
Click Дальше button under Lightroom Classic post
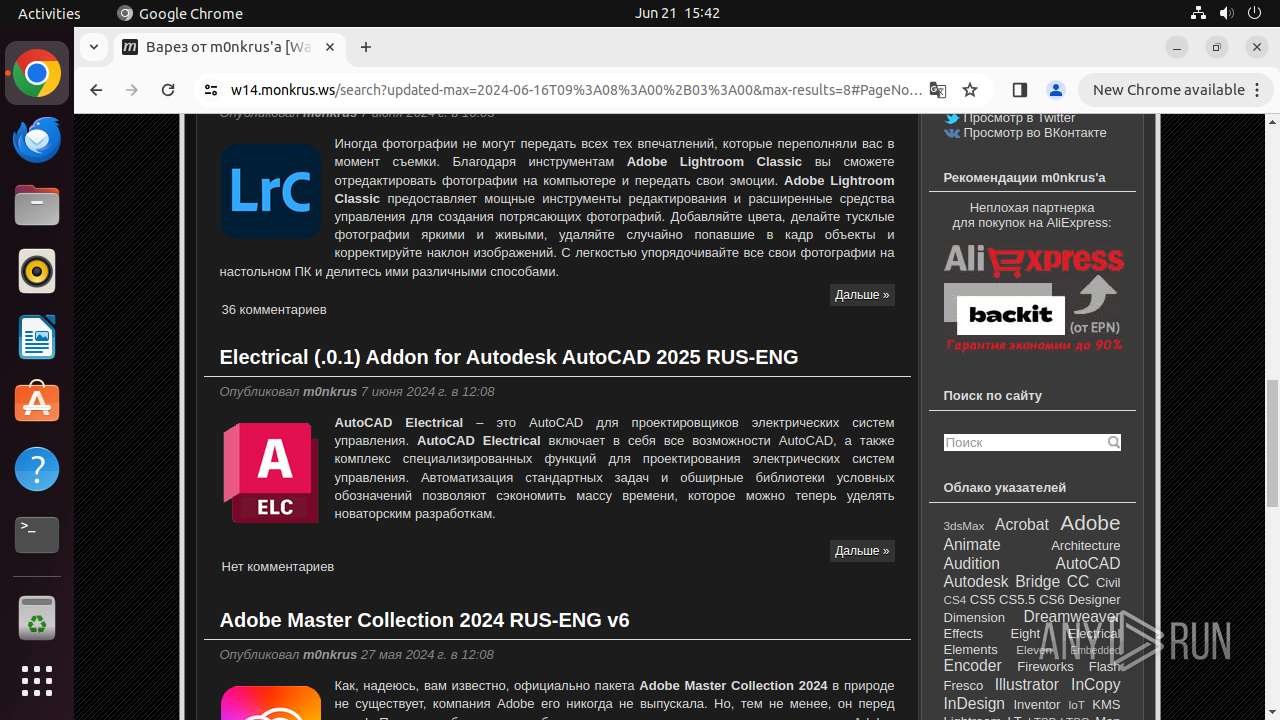coord(862,295)
